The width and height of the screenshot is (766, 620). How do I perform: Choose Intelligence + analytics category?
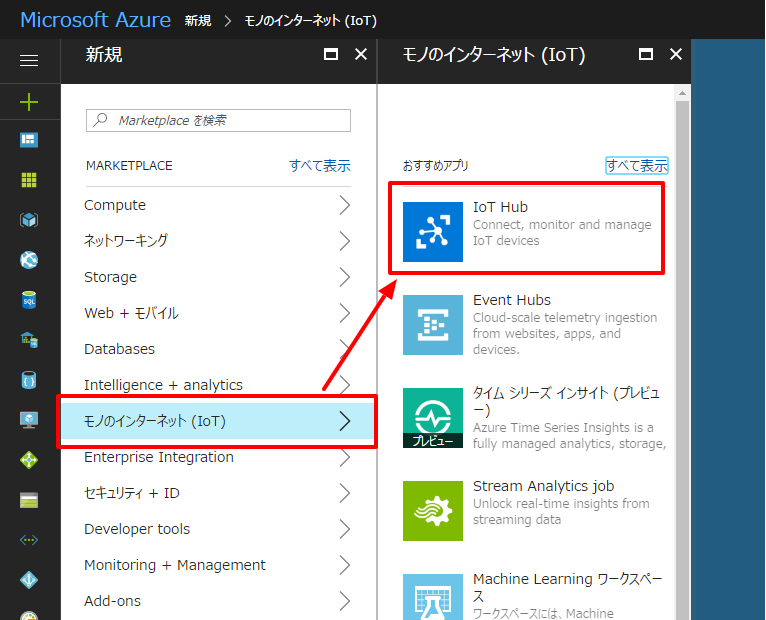(218, 385)
